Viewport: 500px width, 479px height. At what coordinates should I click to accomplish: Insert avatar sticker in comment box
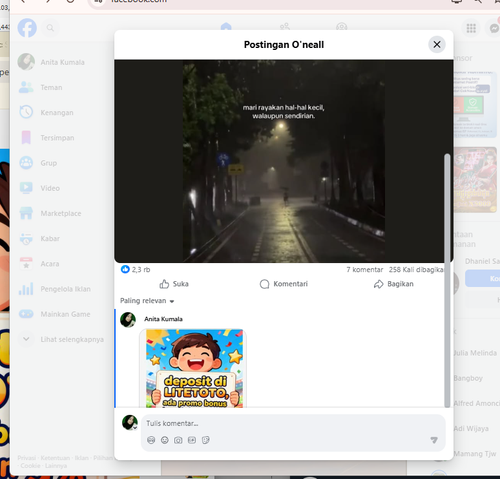tap(151, 440)
